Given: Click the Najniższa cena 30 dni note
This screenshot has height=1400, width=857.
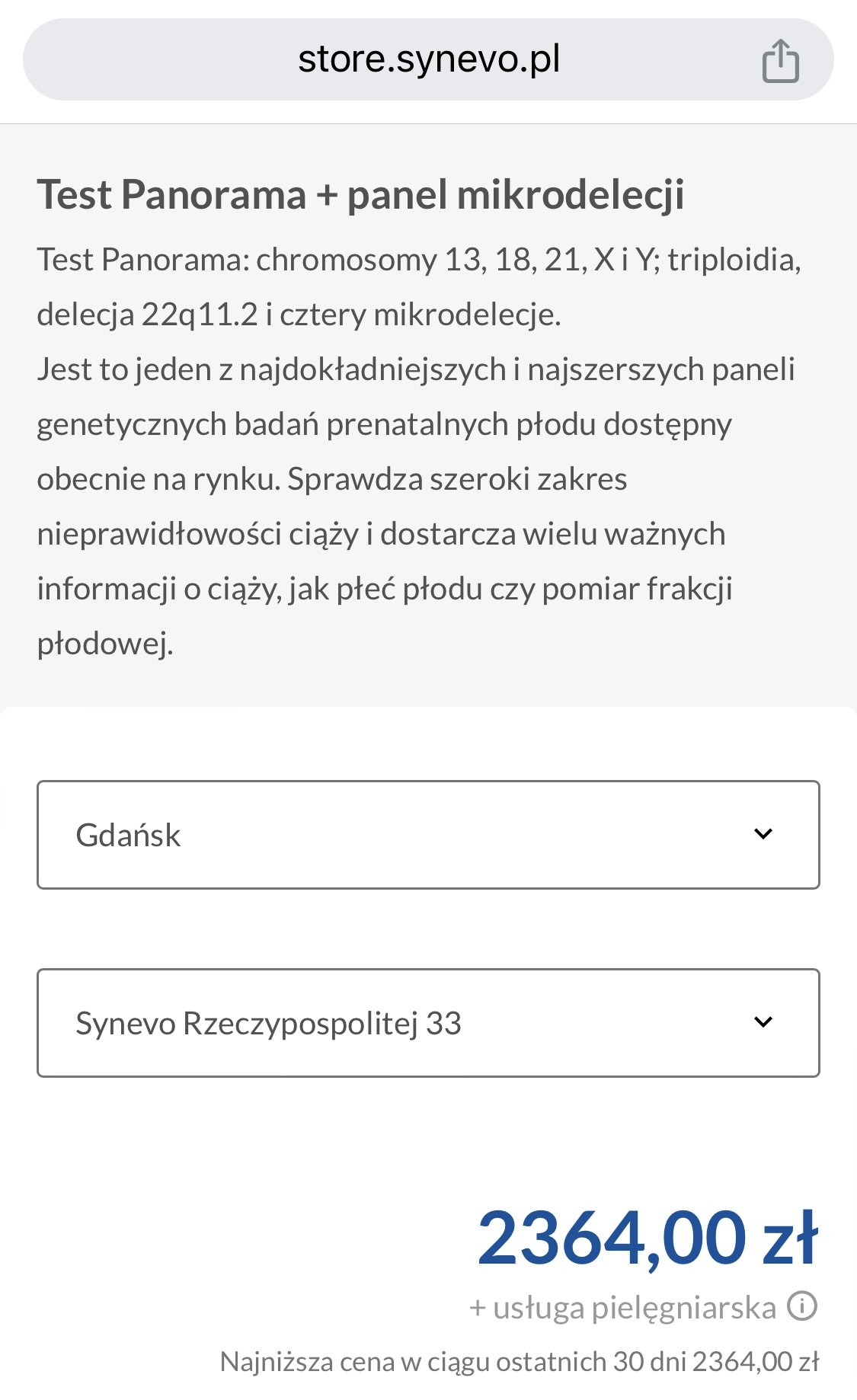Looking at the screenshot, I should pyautogui.click(x=519, y=1361).
